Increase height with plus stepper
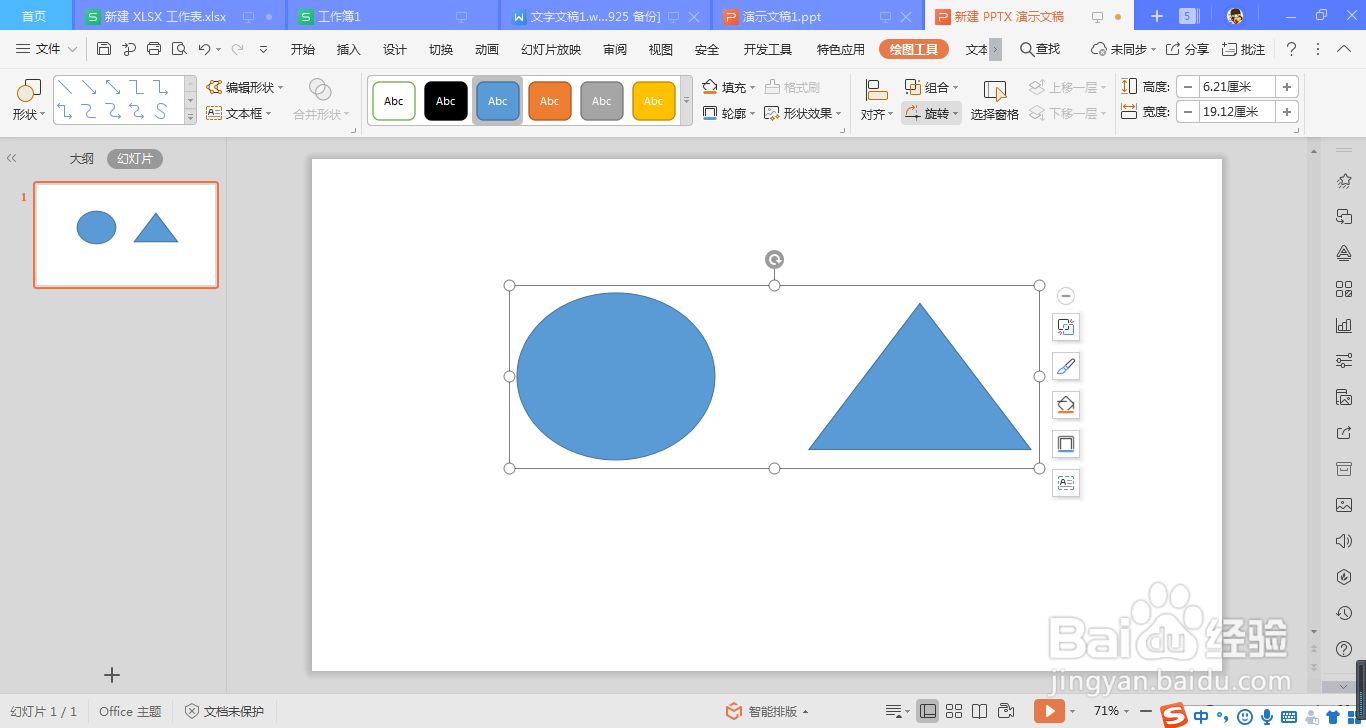The height and width of the screenshot is (728, 1366). pyautogui.click(x=1287, y=87)
